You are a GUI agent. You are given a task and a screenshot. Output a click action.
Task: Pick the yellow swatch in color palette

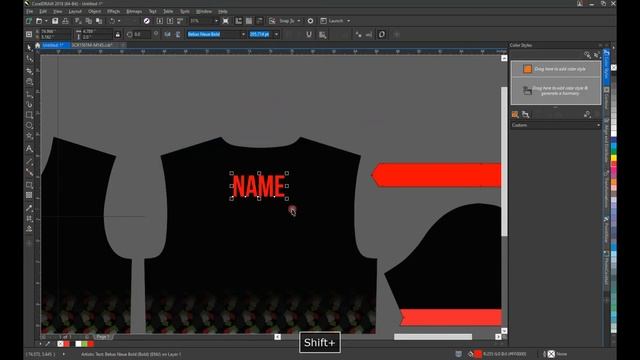(613, 157)
